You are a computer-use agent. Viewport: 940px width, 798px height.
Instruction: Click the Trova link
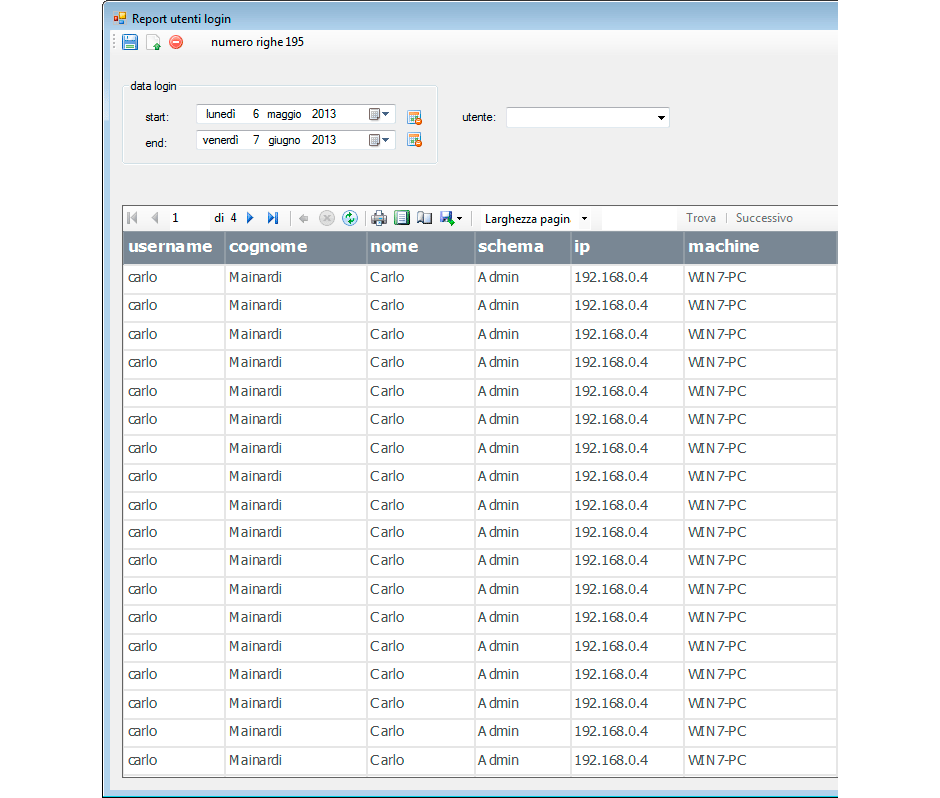701,218
